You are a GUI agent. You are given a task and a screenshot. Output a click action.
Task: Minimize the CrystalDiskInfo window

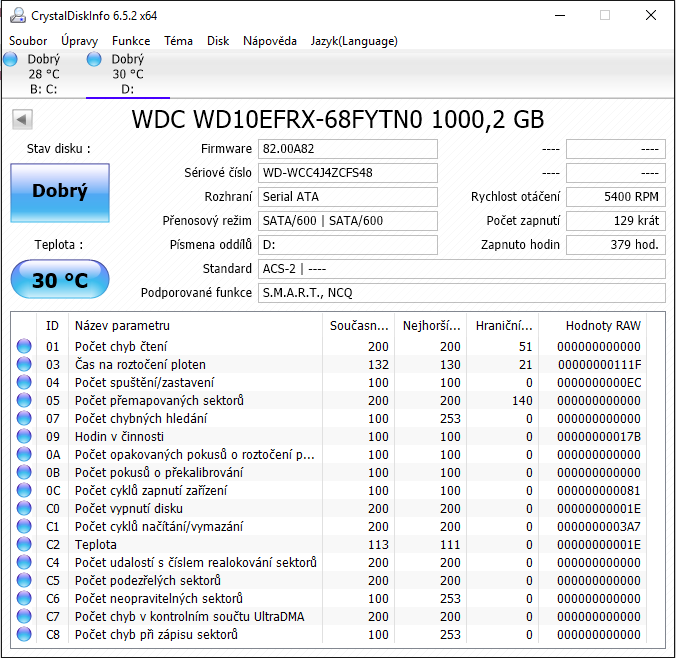[x=560, y=16]
